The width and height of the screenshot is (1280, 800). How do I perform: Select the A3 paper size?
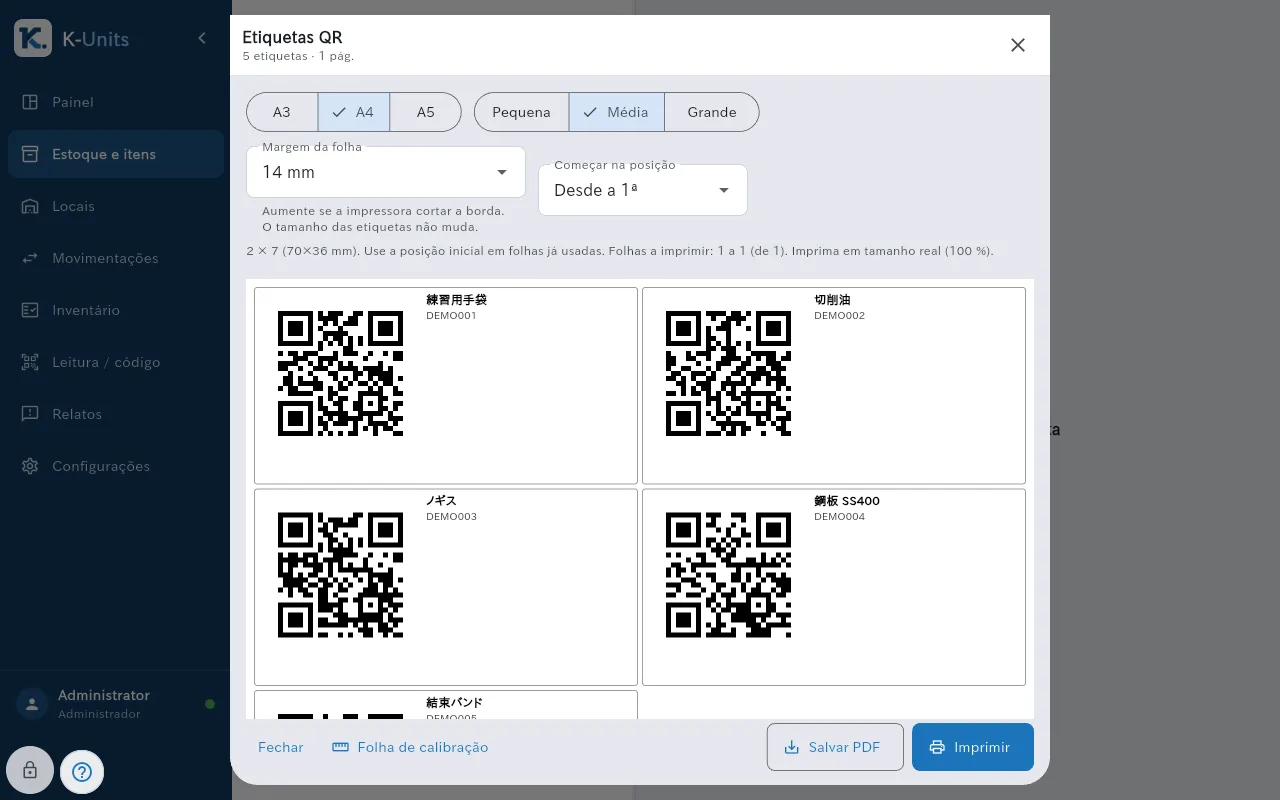[x=282, y=112]
